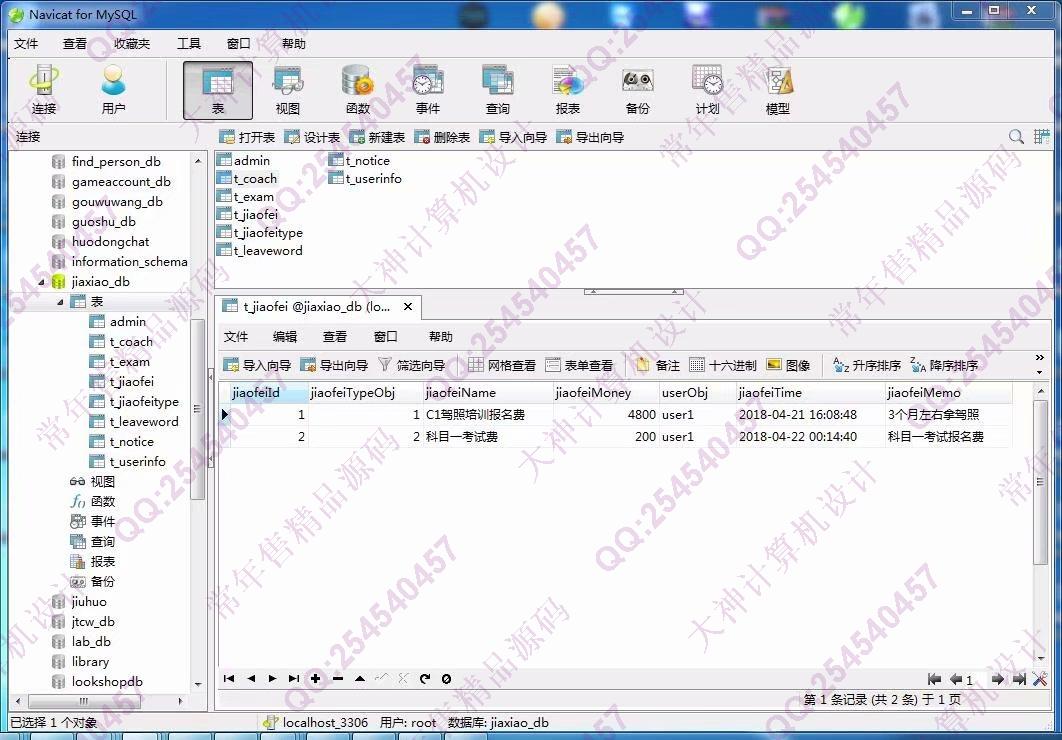Open 筛选向导 filter wizard
Viewport: 1062px width, 740px height.
click(412, 365)
